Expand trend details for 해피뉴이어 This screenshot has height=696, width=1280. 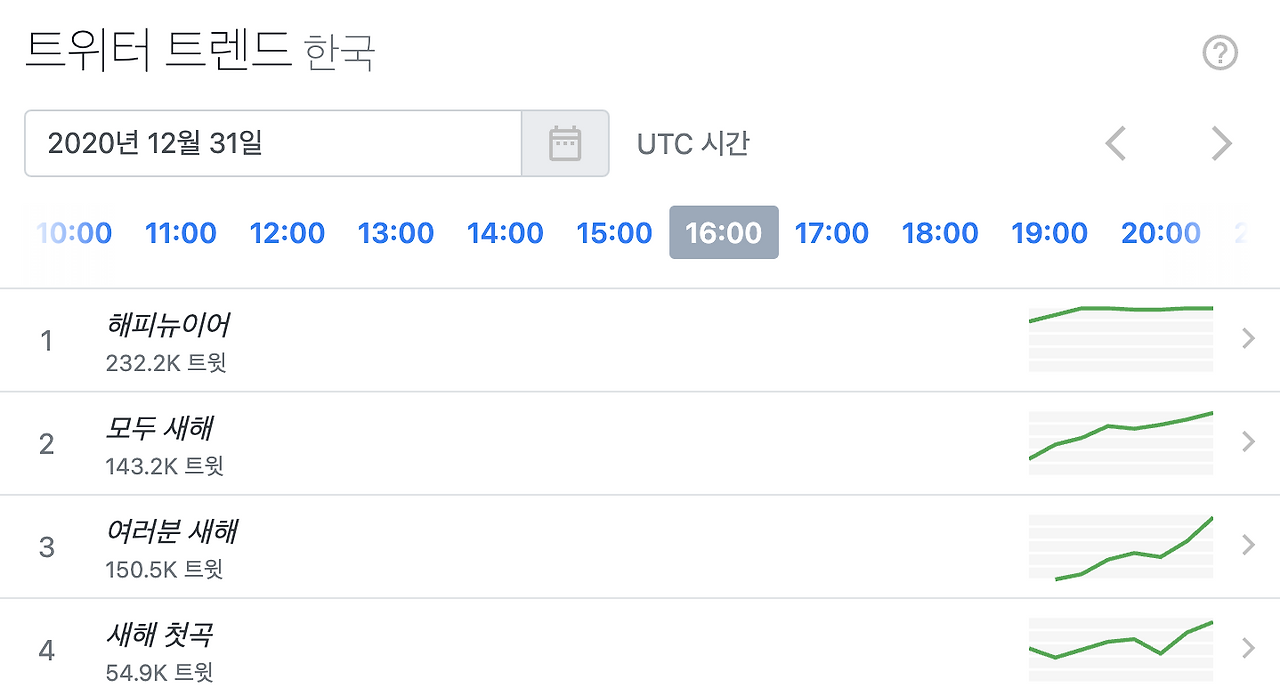pos(1246,339)
